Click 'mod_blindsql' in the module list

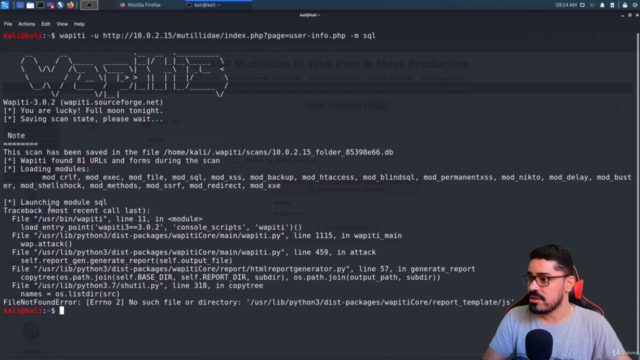388,178
